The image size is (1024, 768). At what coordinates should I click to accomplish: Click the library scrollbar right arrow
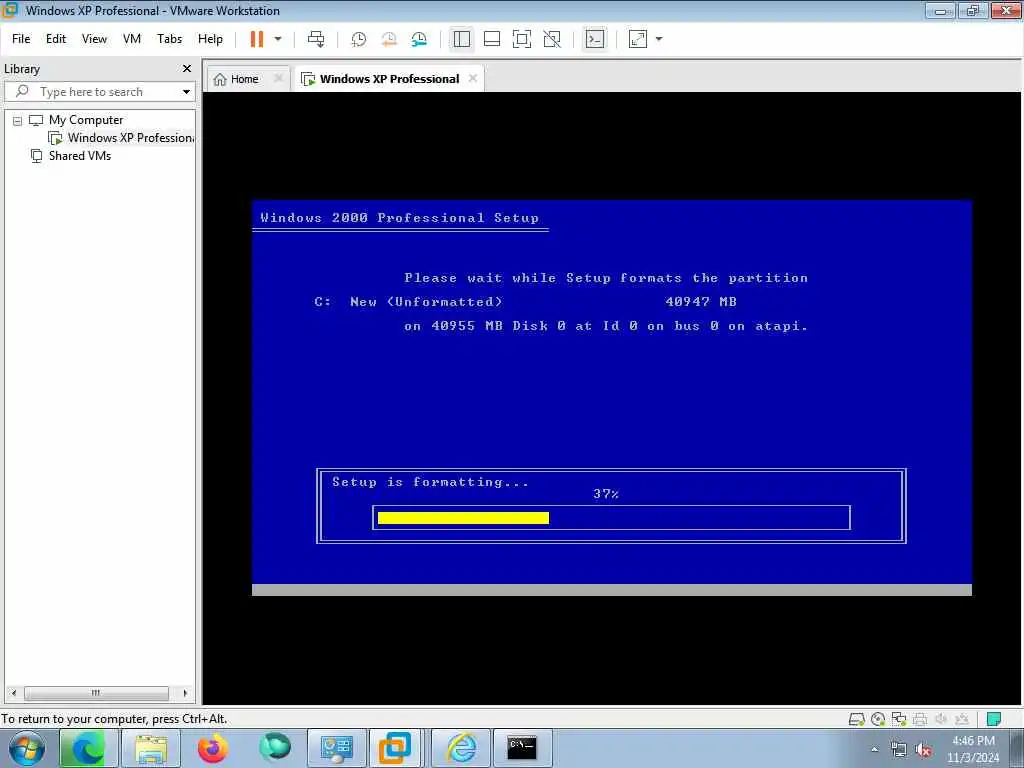(x=185, y=693)
